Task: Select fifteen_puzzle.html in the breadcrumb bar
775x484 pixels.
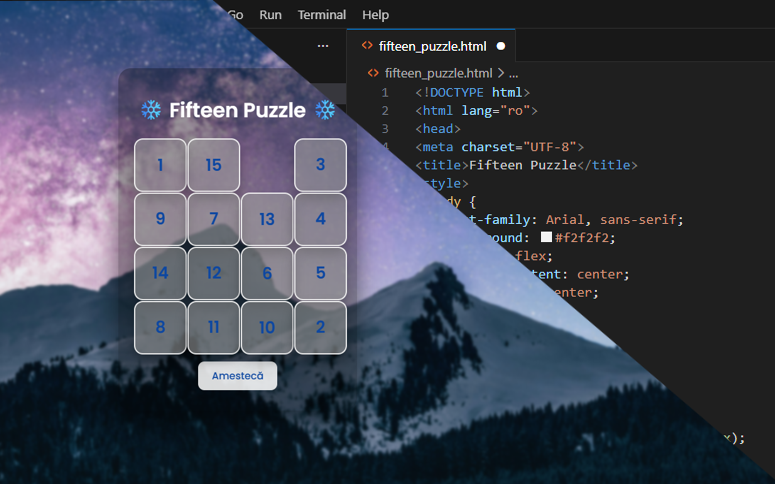Action: tap(438, 73)
